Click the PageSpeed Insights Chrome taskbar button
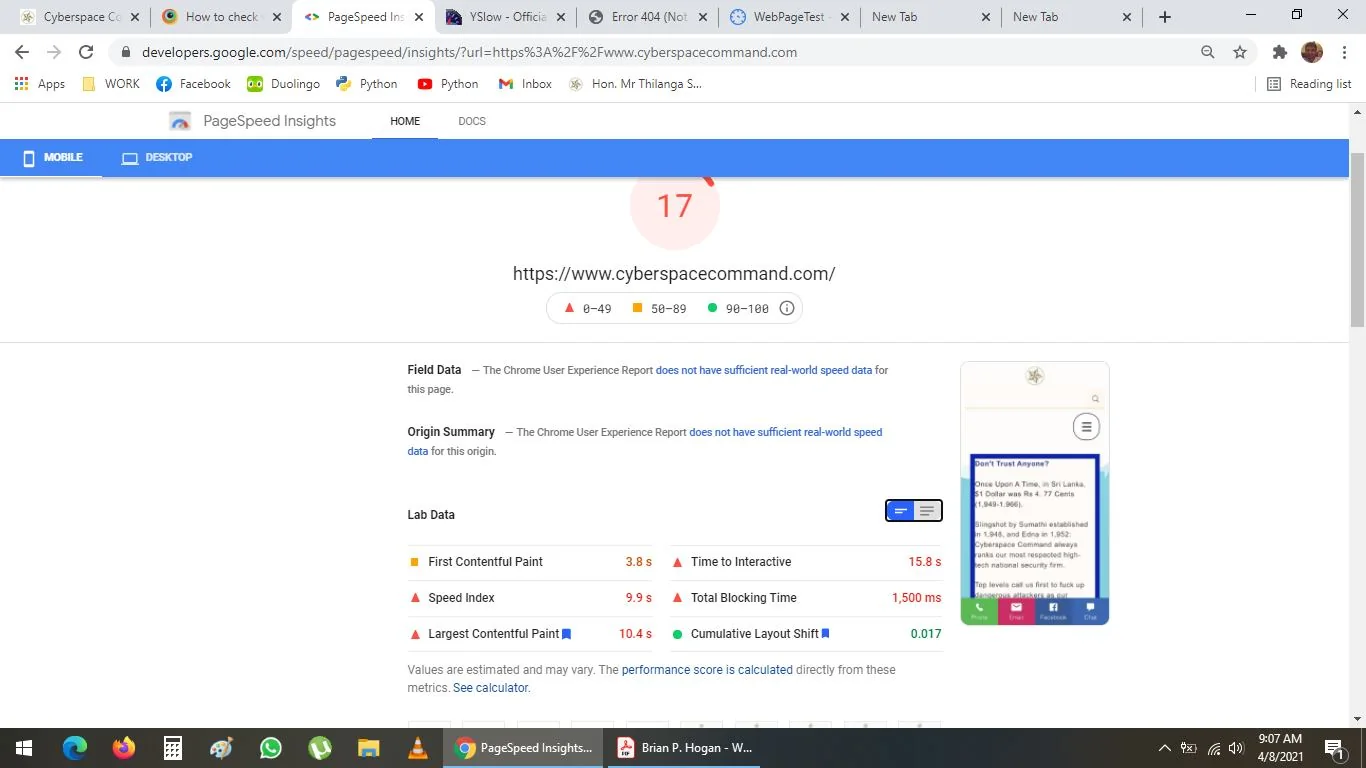Viewport: 1366px width, 768px height. tap(524, 748)
